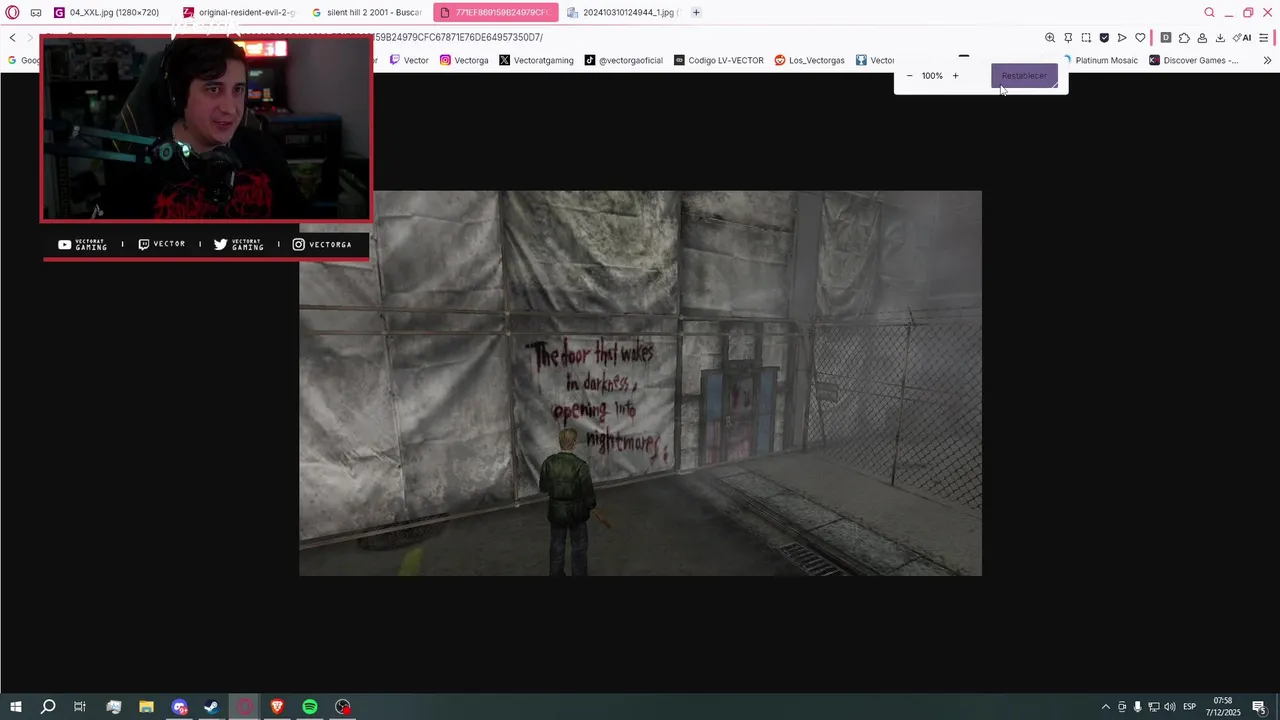Add page to bookmarks with heart icon
This screenshot has width=1280, height=720.
click(x=1140, y=38)
